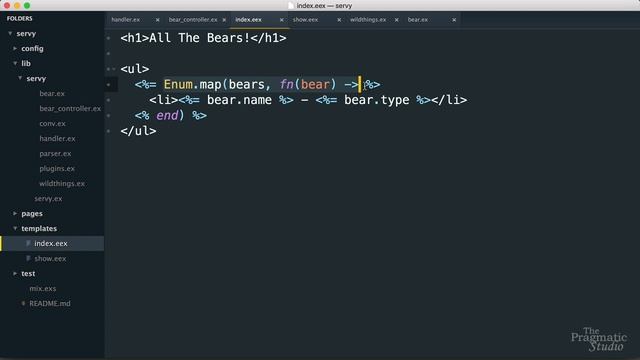Click 'bear.name' in the list item line
The width and height of the screenshot is (640, 360).
[x=239, y=100]
